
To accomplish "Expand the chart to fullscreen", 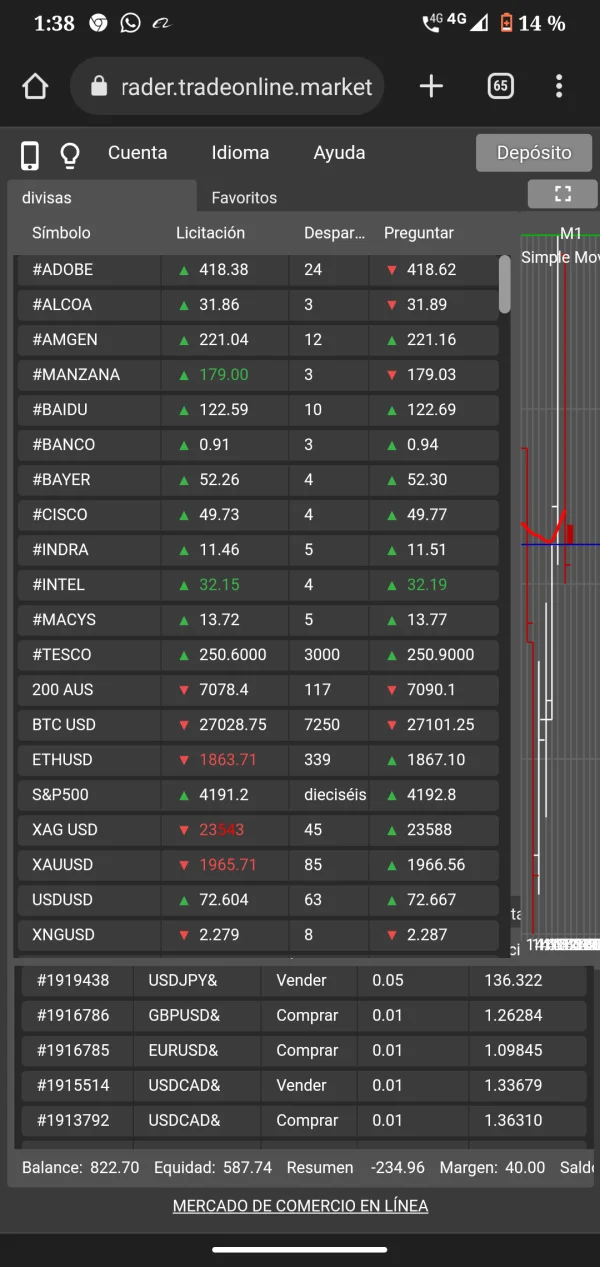I will (x=562, y=194).
